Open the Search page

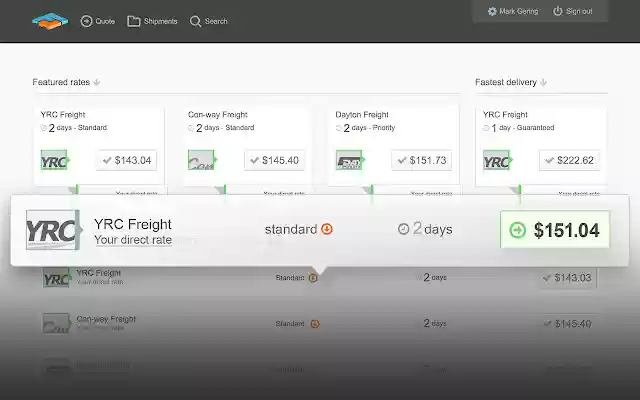tap(209, 21)
